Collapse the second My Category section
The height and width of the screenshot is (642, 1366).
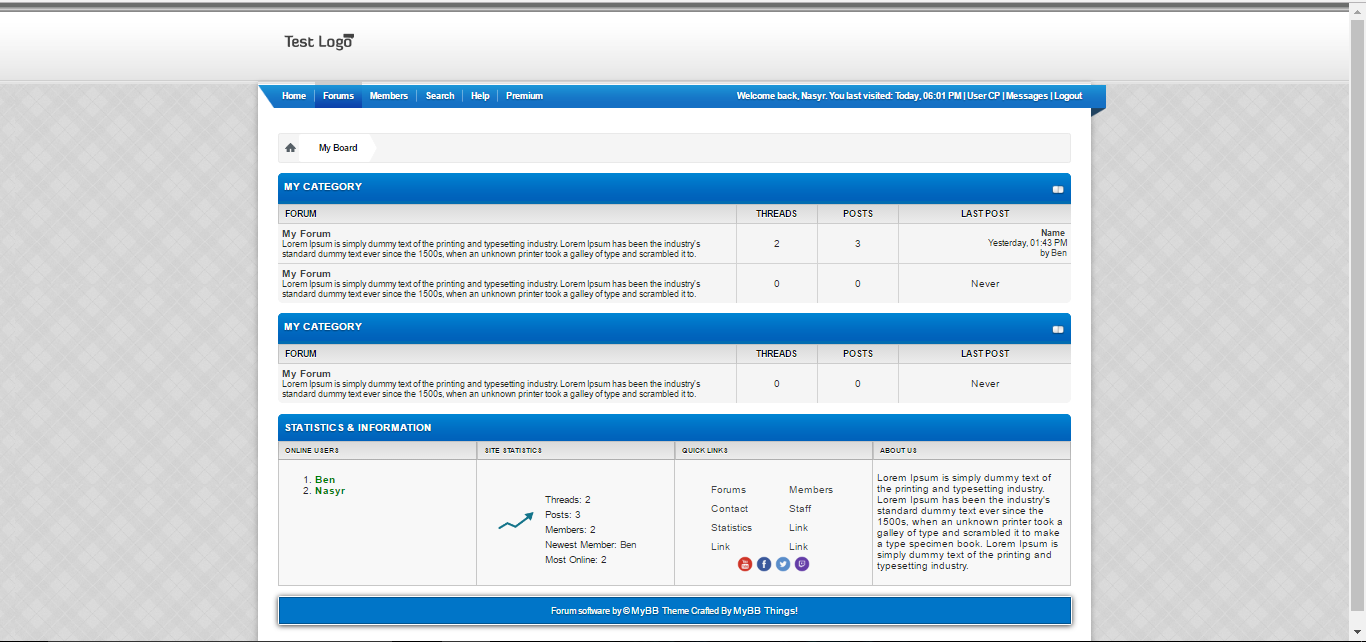[1057, 329]
